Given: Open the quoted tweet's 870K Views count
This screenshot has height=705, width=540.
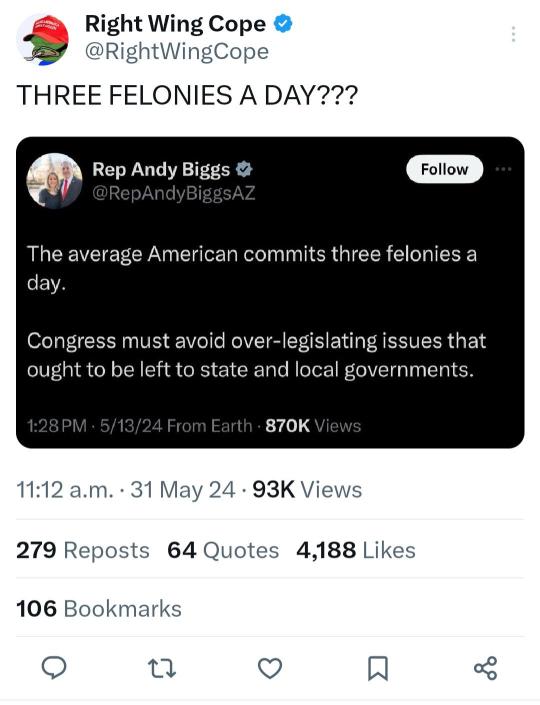Looking at the screenshot, I should (x=313, y=425).
